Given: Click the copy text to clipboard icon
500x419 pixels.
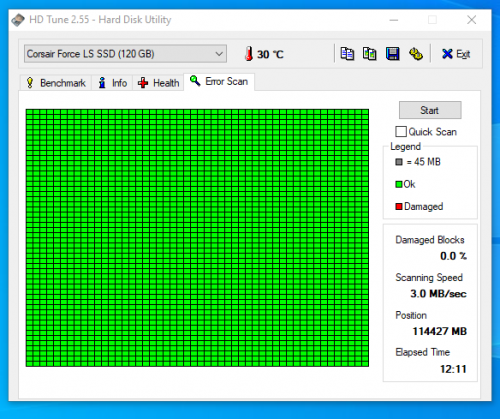Looking at the screenshot, I should (x=347, y=54).
